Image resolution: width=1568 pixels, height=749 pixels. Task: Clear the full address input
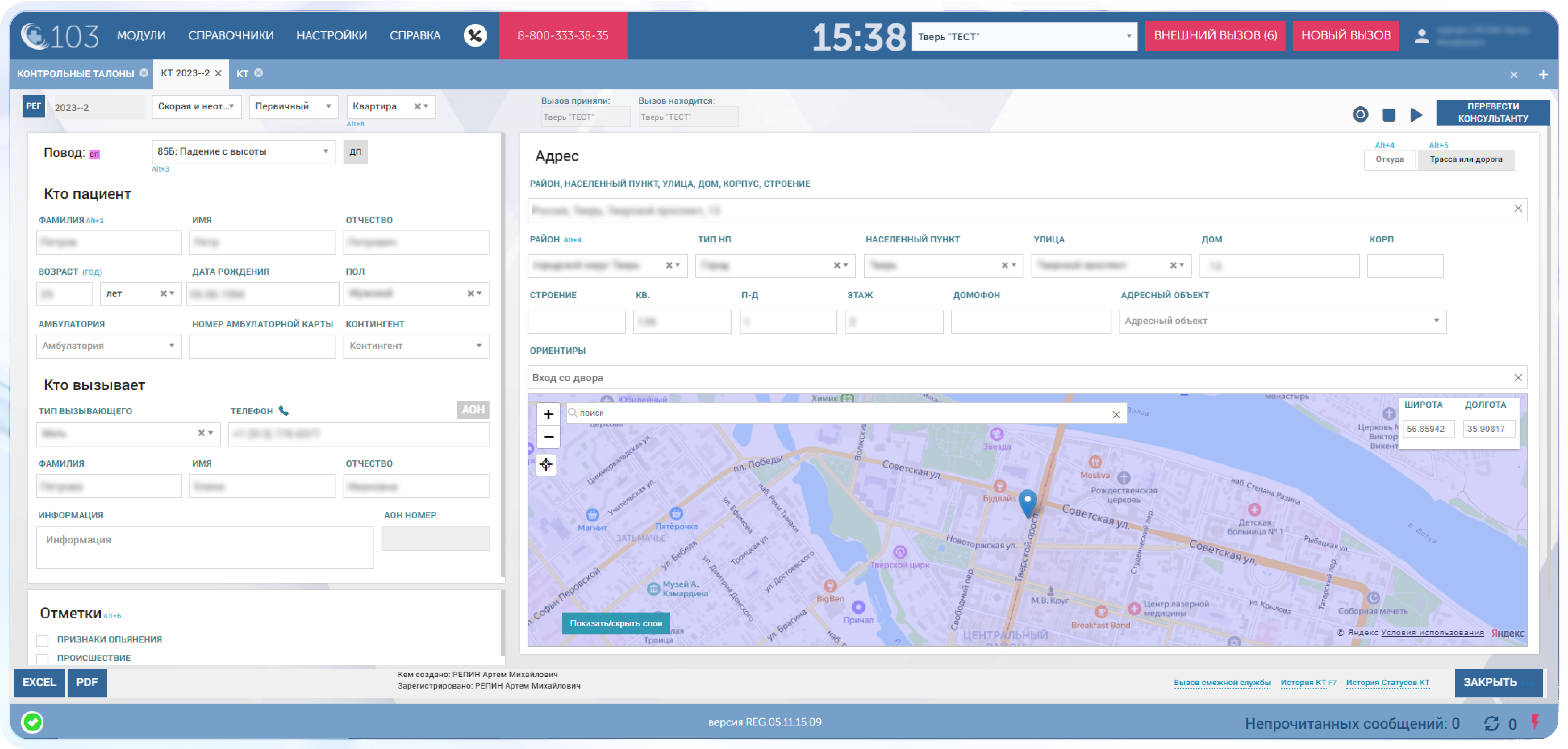[1518, 209]
